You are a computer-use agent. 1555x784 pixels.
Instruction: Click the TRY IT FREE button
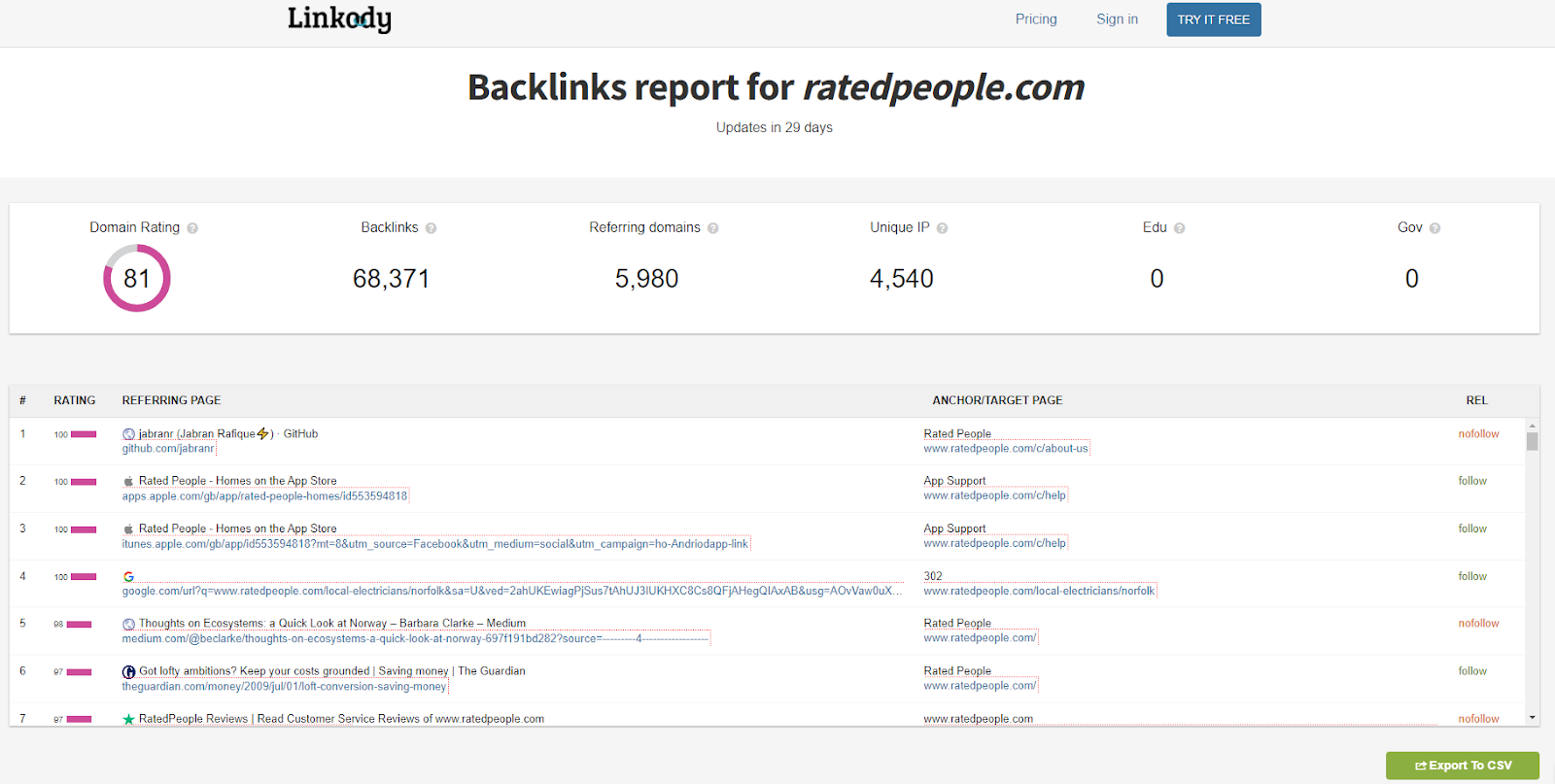(1214, 19)
